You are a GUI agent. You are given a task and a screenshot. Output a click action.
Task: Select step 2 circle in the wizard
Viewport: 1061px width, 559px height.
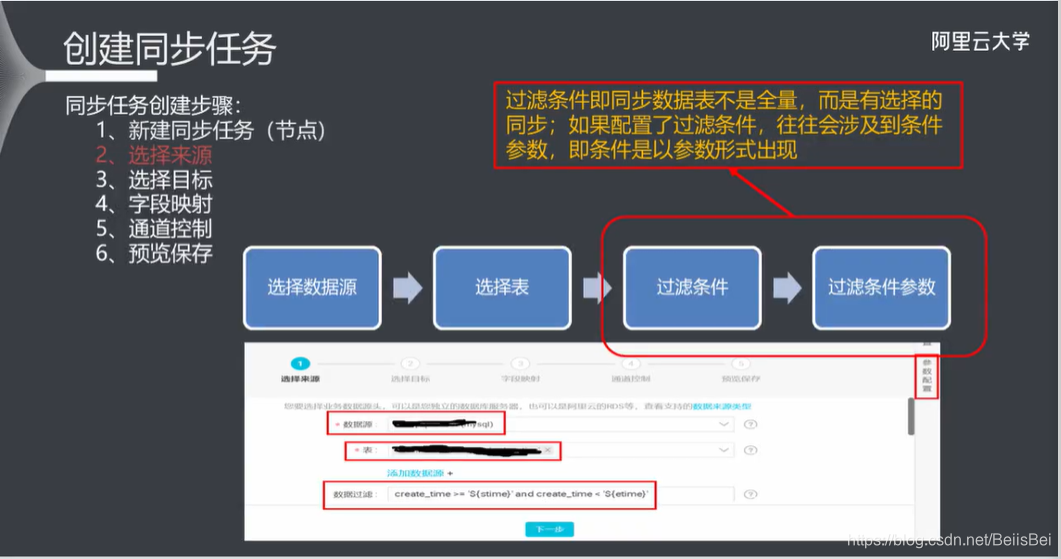point(410,363)
